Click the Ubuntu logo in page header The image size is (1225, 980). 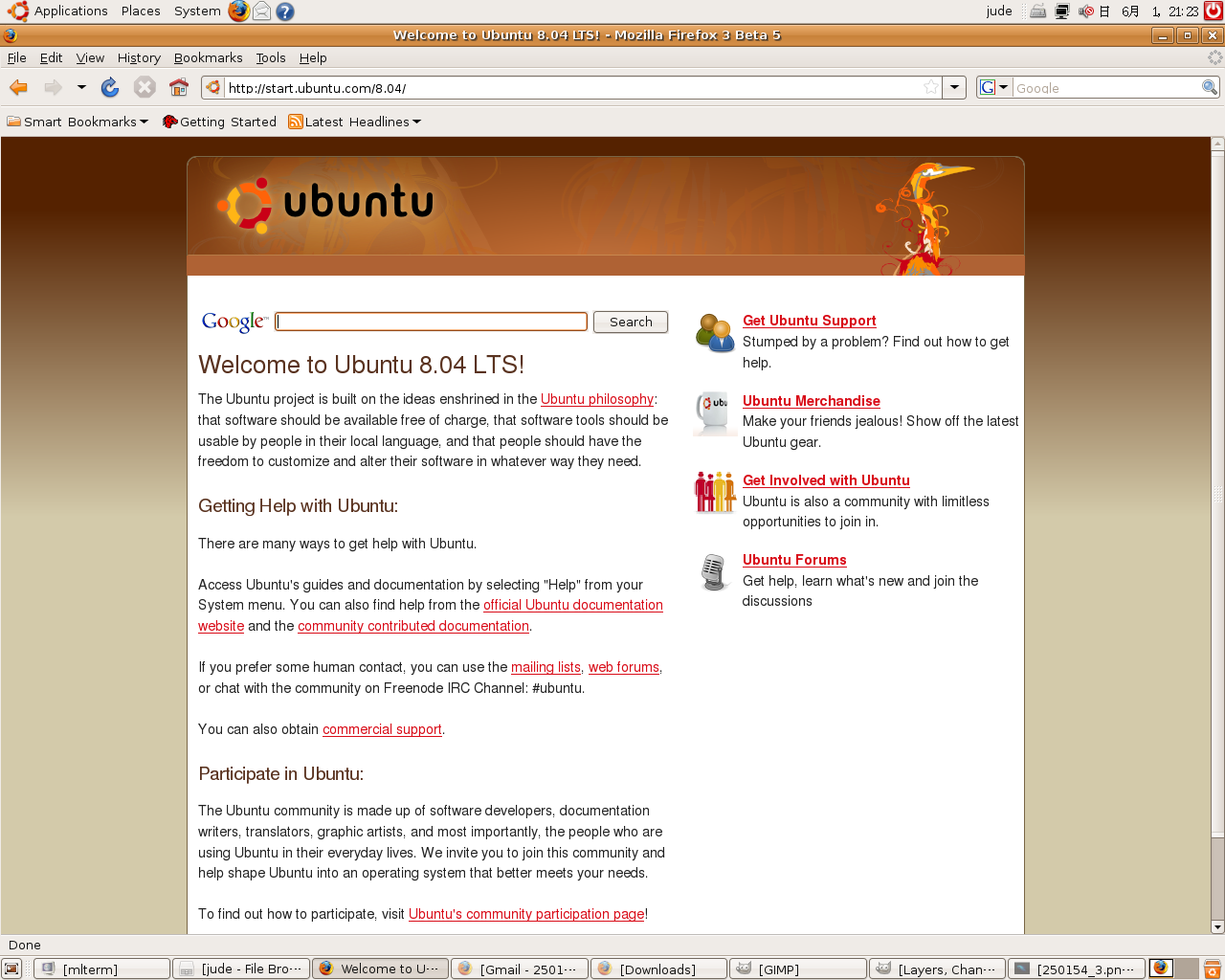point(325,203)
